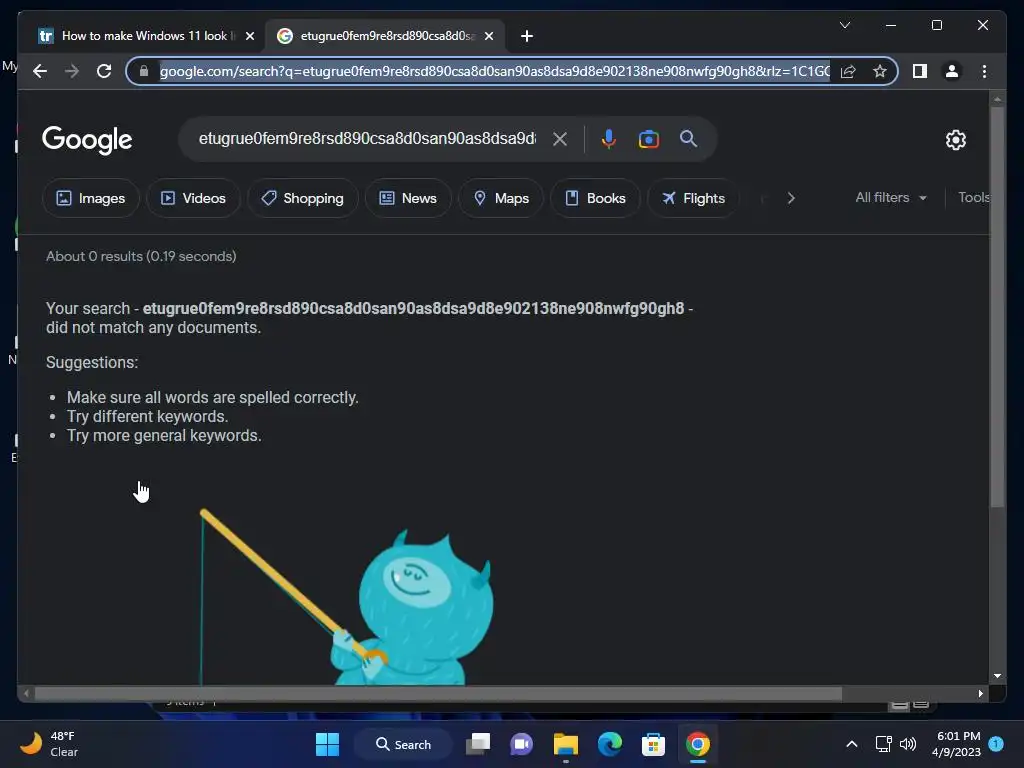Click 'Try different keywords.' suggestion text

pos(148,417)
